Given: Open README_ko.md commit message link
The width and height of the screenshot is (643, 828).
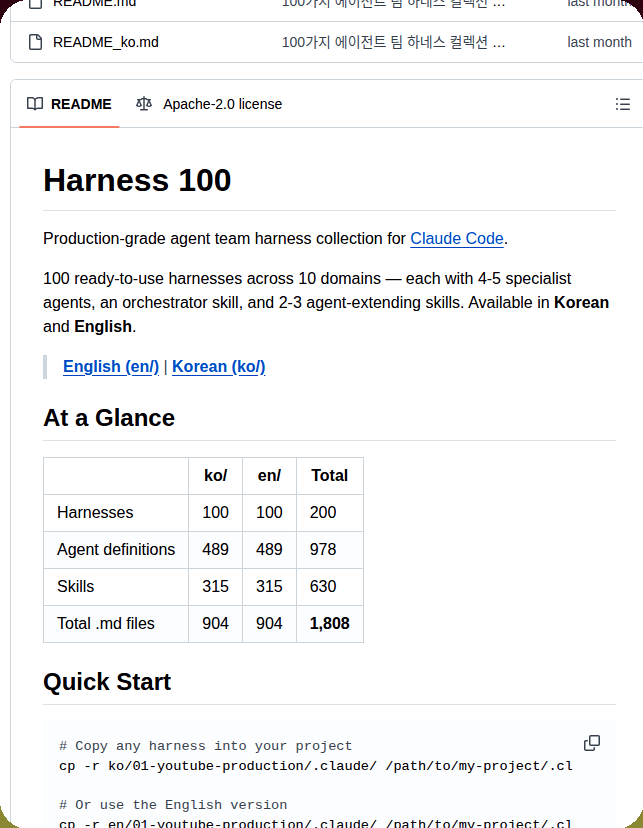Looking at the screenshot, I should (x=393, y=42).
